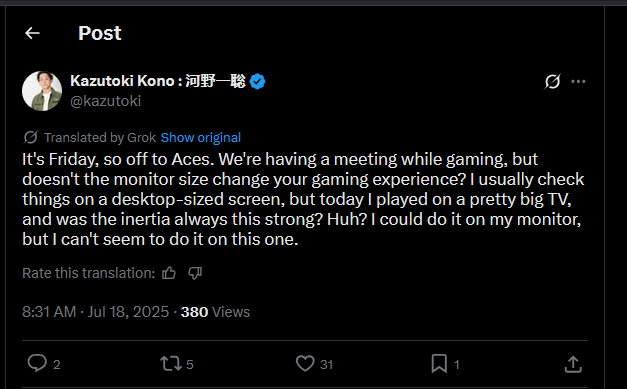View the 380 Views count

point(215,312)
